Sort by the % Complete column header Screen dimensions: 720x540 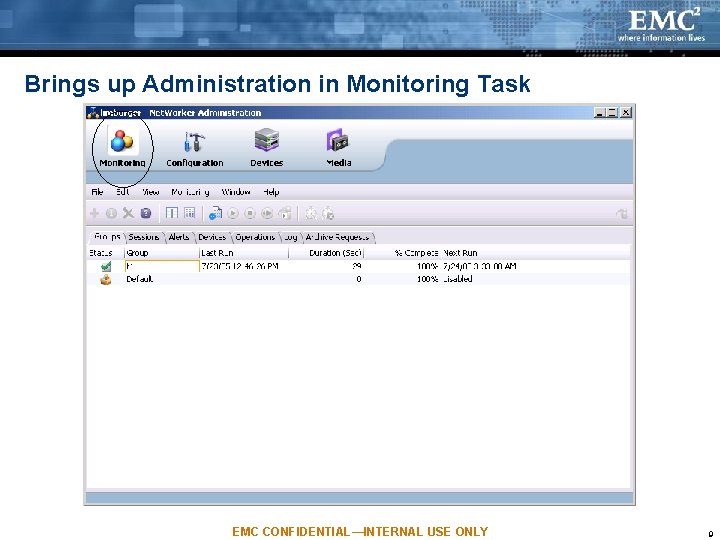(402, 253)
